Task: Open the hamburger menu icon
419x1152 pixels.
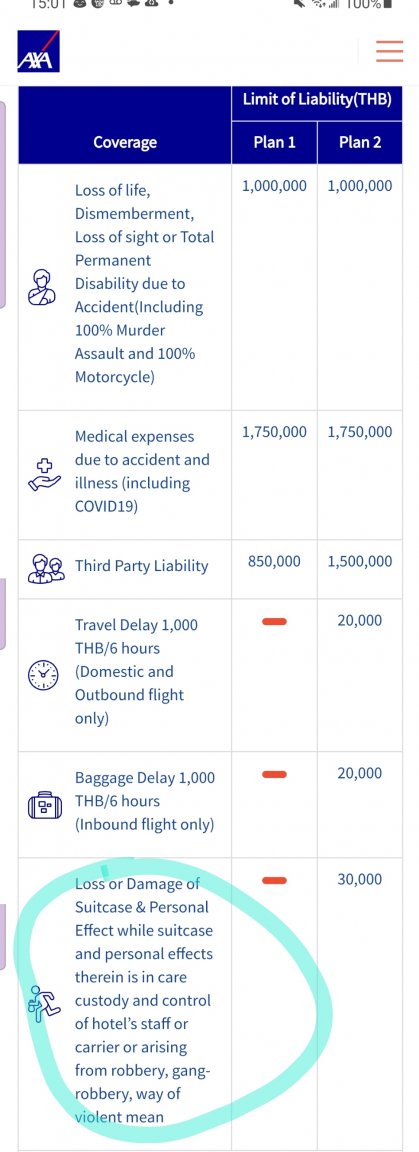Action: pos(390,51)
